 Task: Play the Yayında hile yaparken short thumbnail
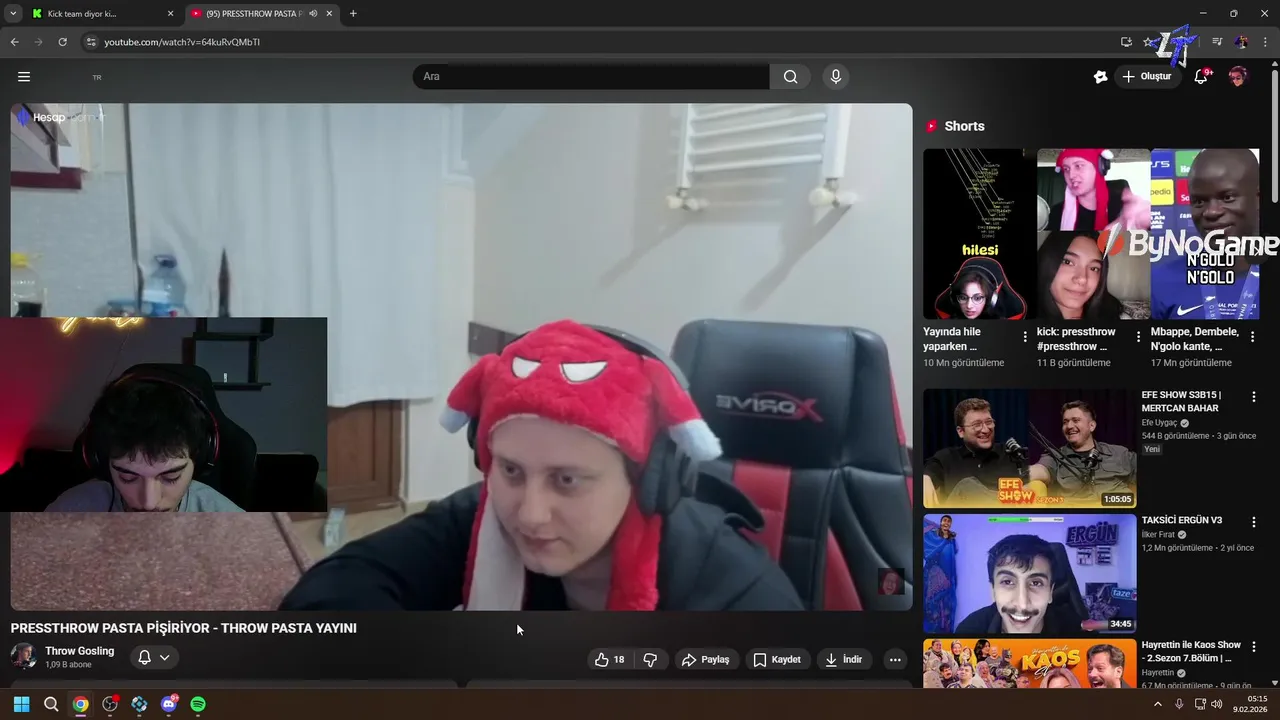(975, 234)
